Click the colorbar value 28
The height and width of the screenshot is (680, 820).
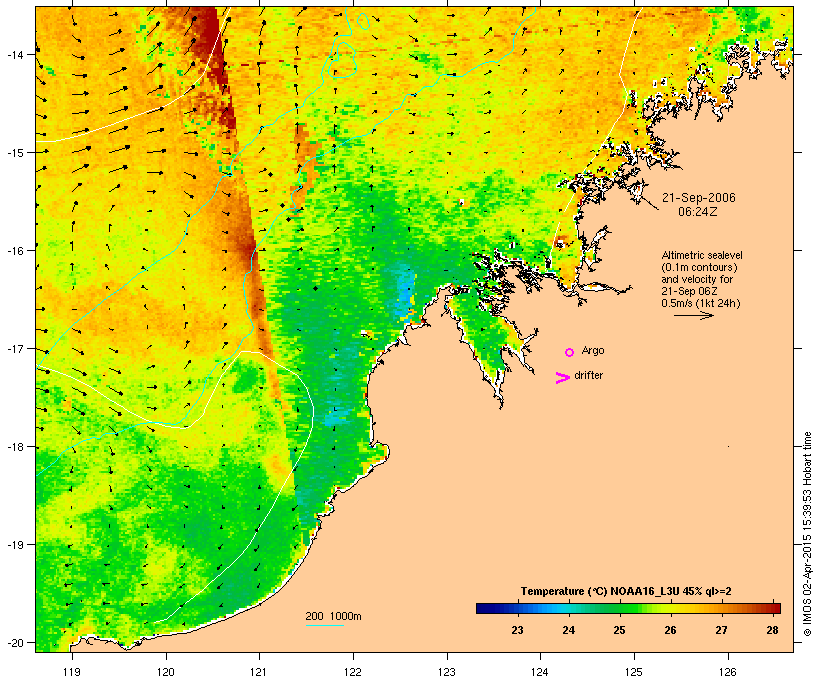pos(772,630)
